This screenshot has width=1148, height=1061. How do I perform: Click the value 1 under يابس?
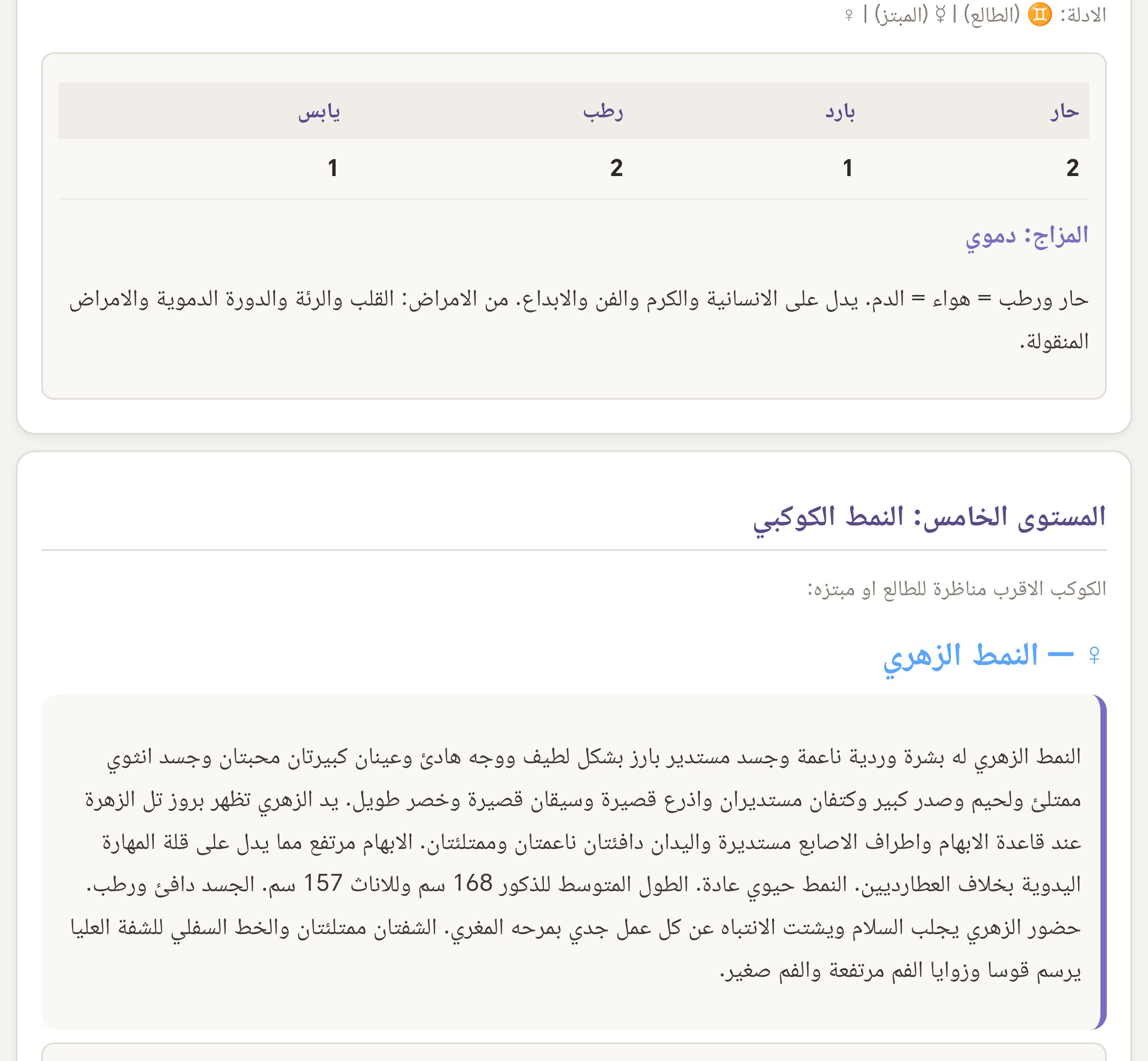point(332,168)
